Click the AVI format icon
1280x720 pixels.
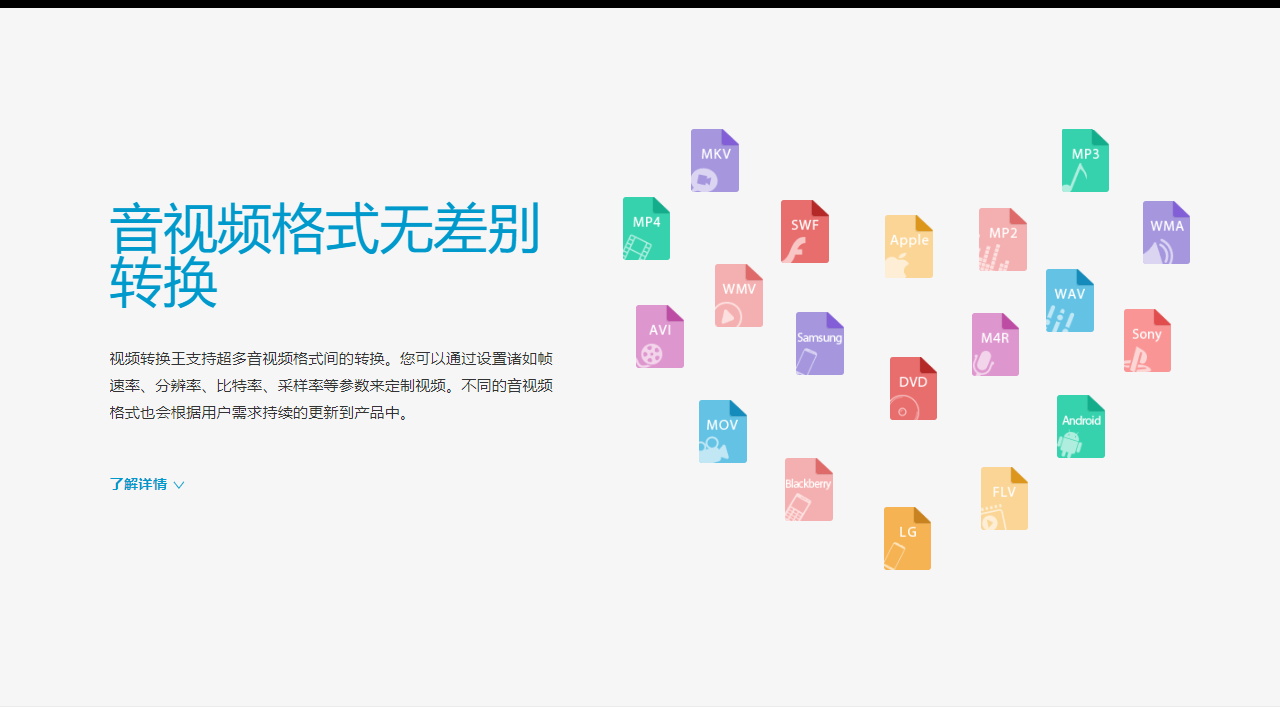(659, 335)
